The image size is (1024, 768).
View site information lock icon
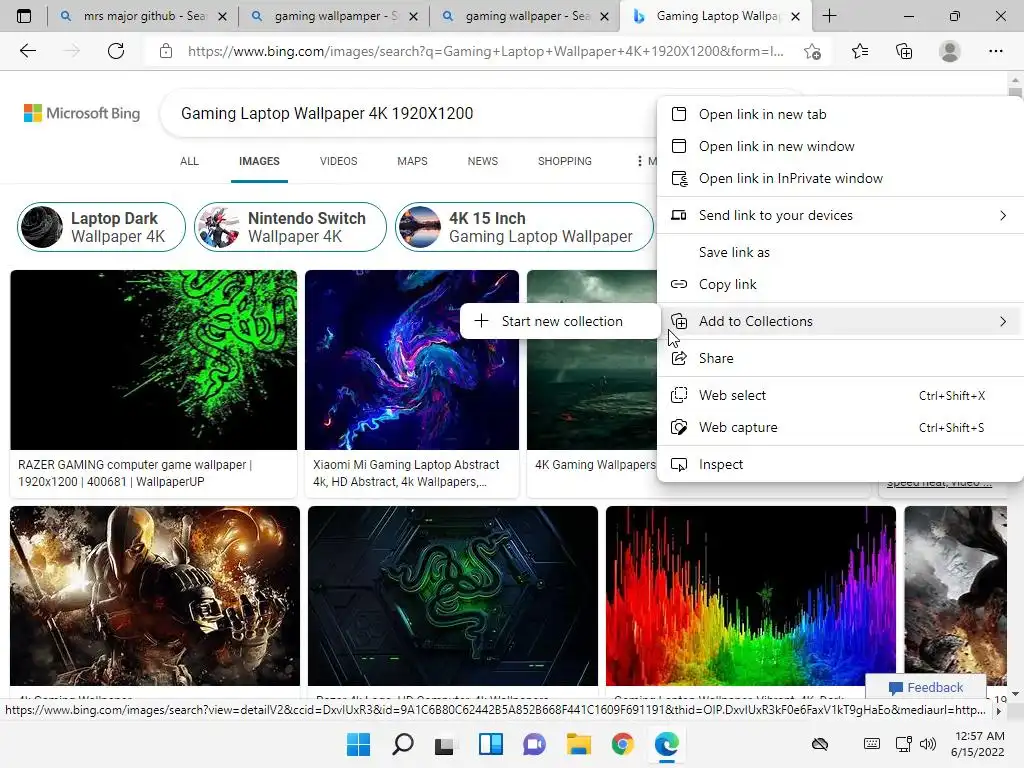tap(166, 51)
